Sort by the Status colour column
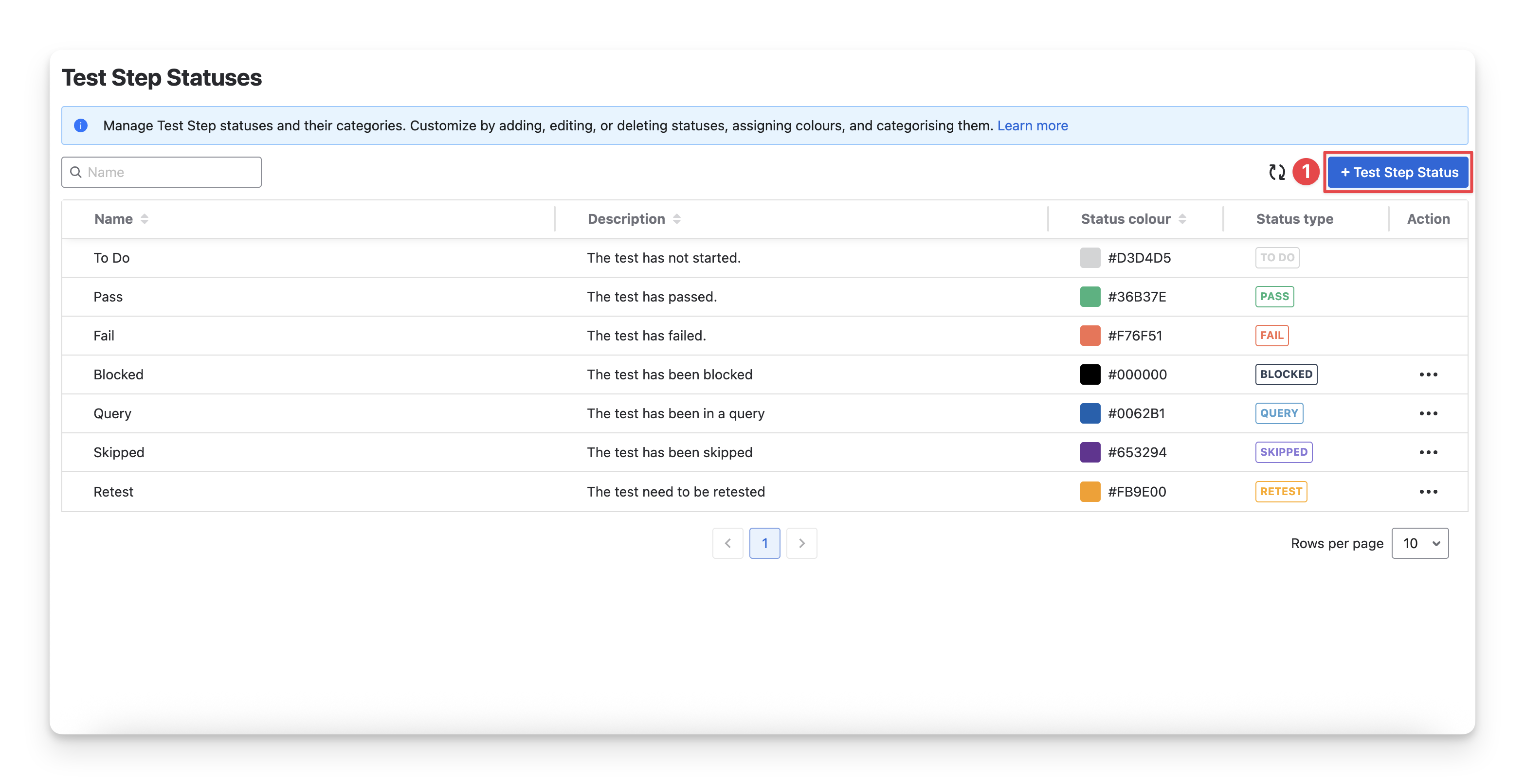The height and width of the screenshot is (784, 1525). (x=1181, y=219)
